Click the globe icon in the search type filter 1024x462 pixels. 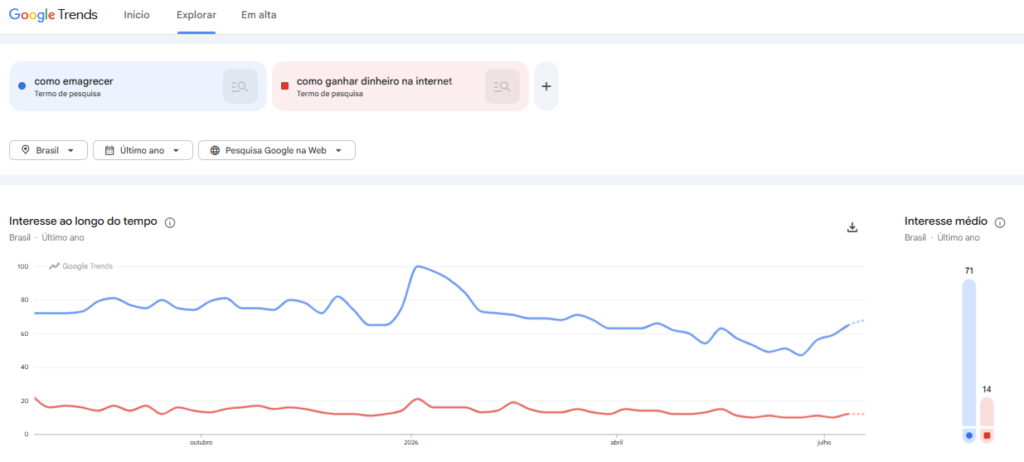(215, 150)
